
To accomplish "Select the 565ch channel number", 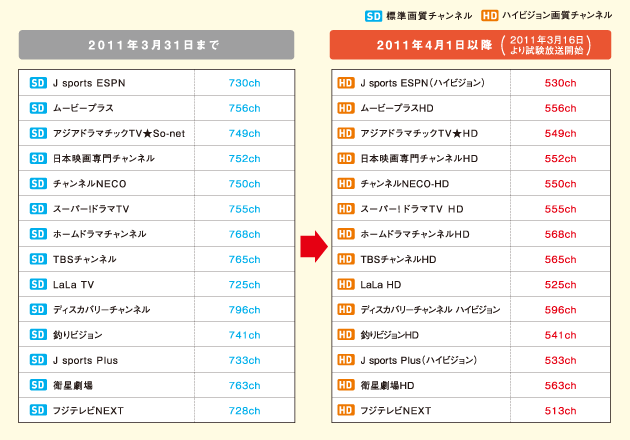I will coord(560,260).
